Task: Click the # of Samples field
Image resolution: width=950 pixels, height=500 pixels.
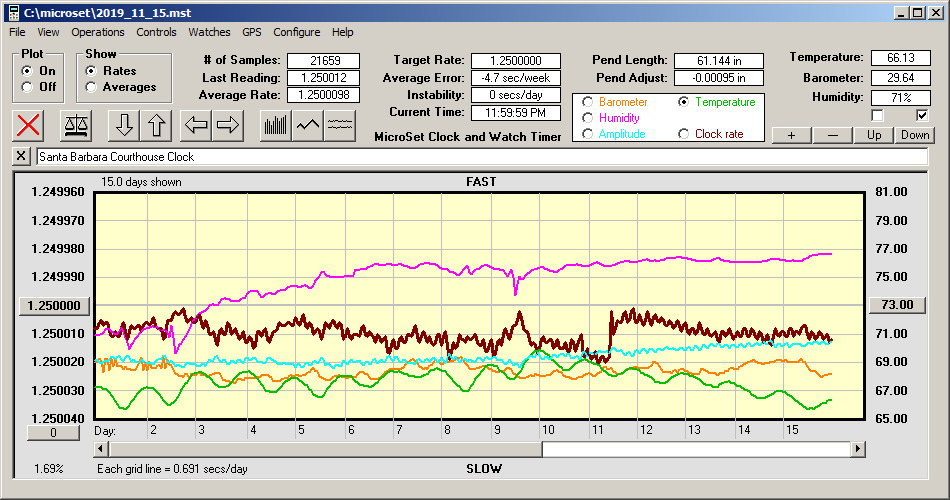Action: click(x=324, y=61)
